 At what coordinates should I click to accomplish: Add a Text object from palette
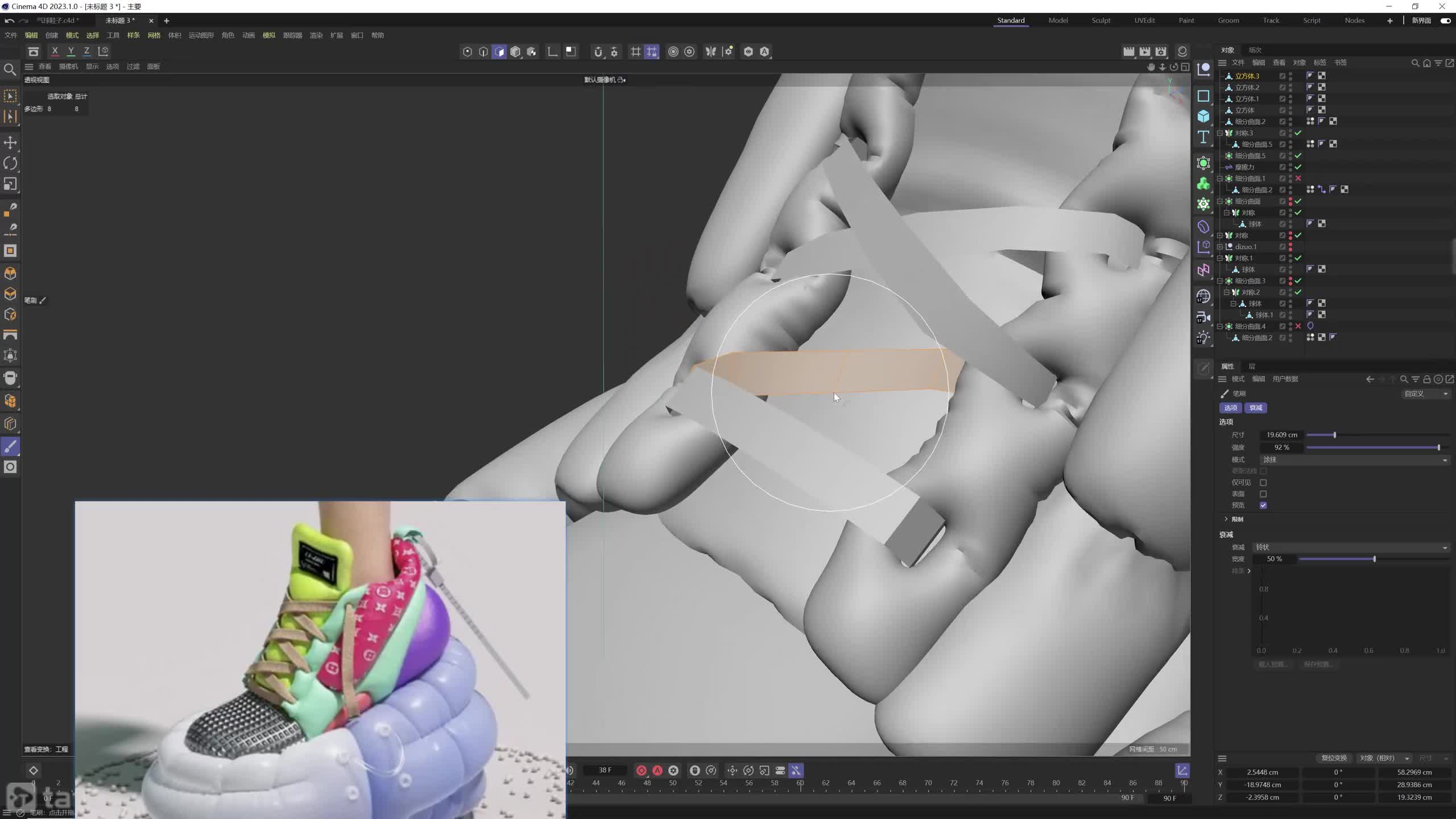click(x=1203, y=137)
